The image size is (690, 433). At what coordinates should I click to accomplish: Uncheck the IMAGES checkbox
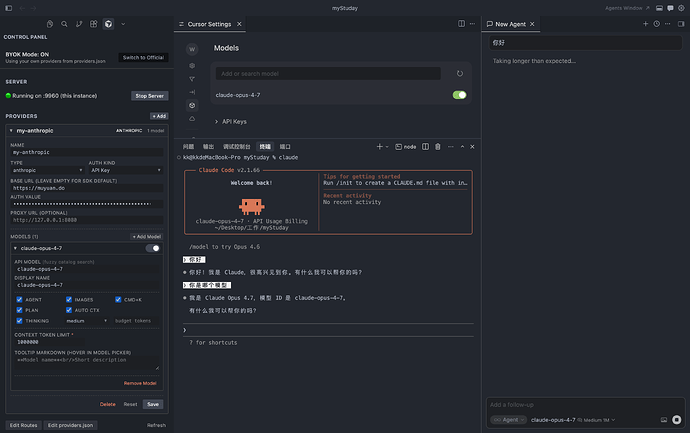pos(69,299)
